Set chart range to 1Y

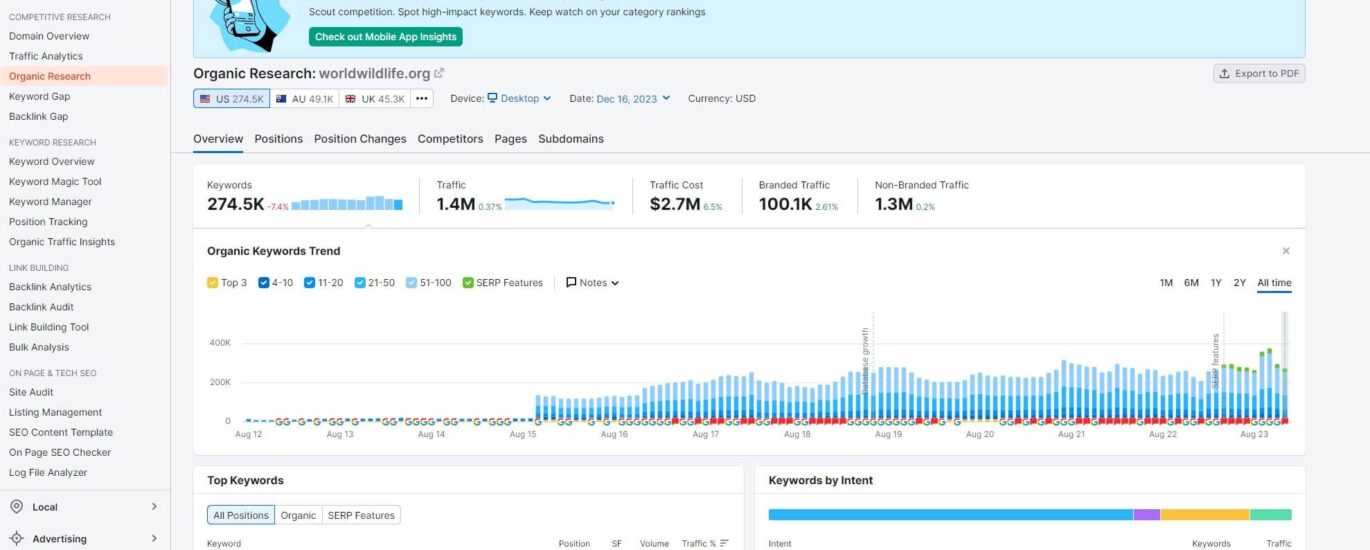(1216, 283)
